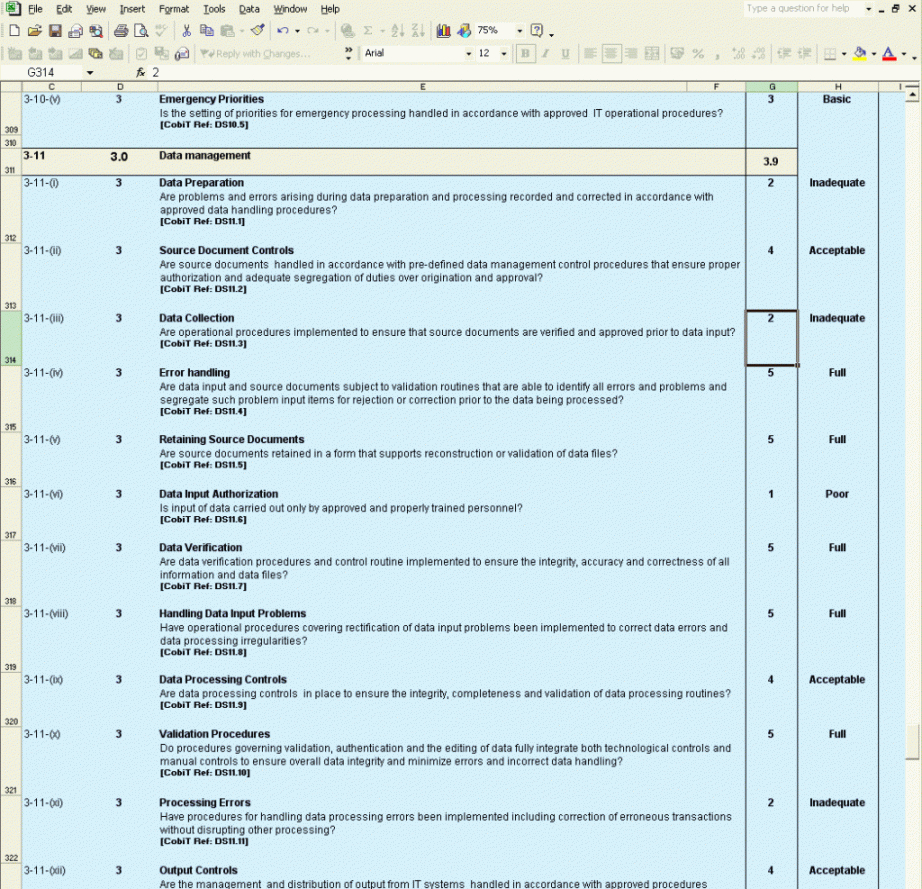
Task: Click the Save icon in toolbar
Action: 56,31
